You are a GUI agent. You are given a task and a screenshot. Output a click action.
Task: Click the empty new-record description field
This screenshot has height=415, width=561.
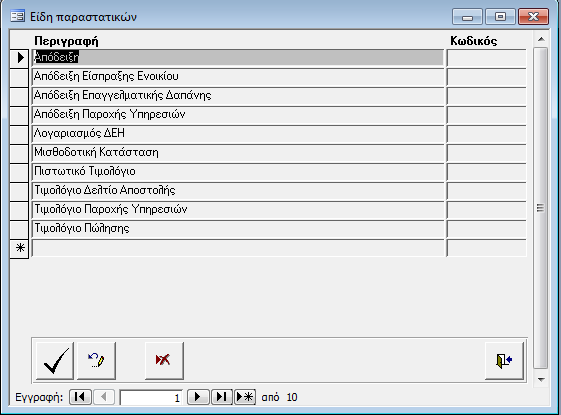[238, 248]
